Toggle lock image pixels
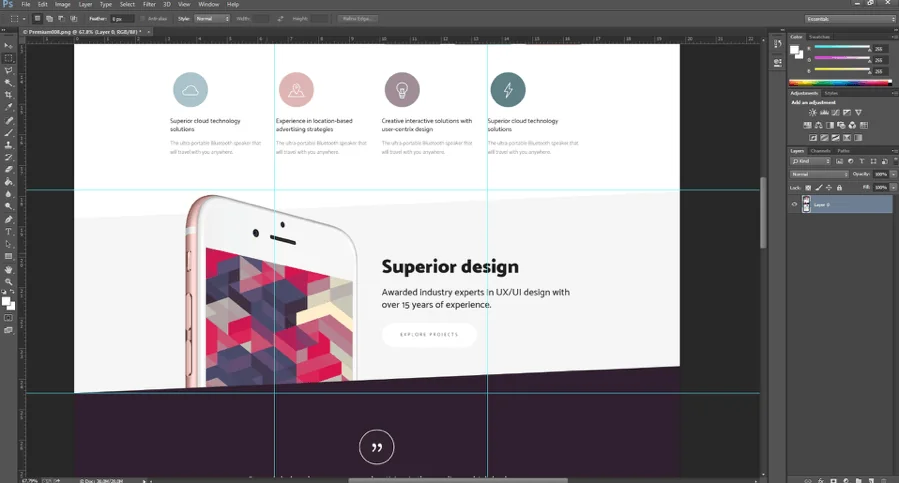Screen dimensions: 899x483 tap(819, 188)
